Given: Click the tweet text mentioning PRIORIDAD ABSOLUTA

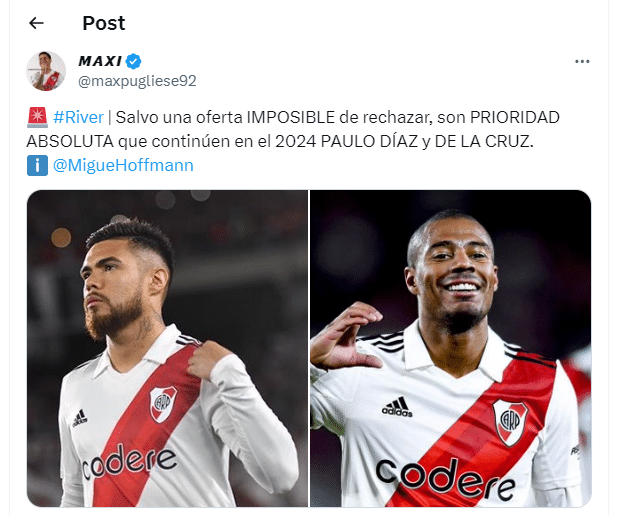Looking at the screenshot, I should click(x=293, y=129).
